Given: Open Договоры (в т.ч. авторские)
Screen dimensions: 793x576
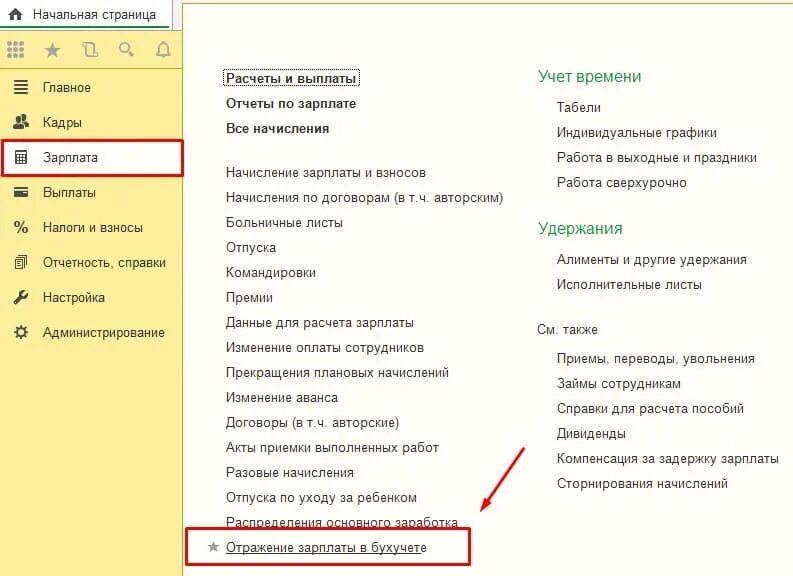Looking at the screenshot, I should click(x=312, y=422).
